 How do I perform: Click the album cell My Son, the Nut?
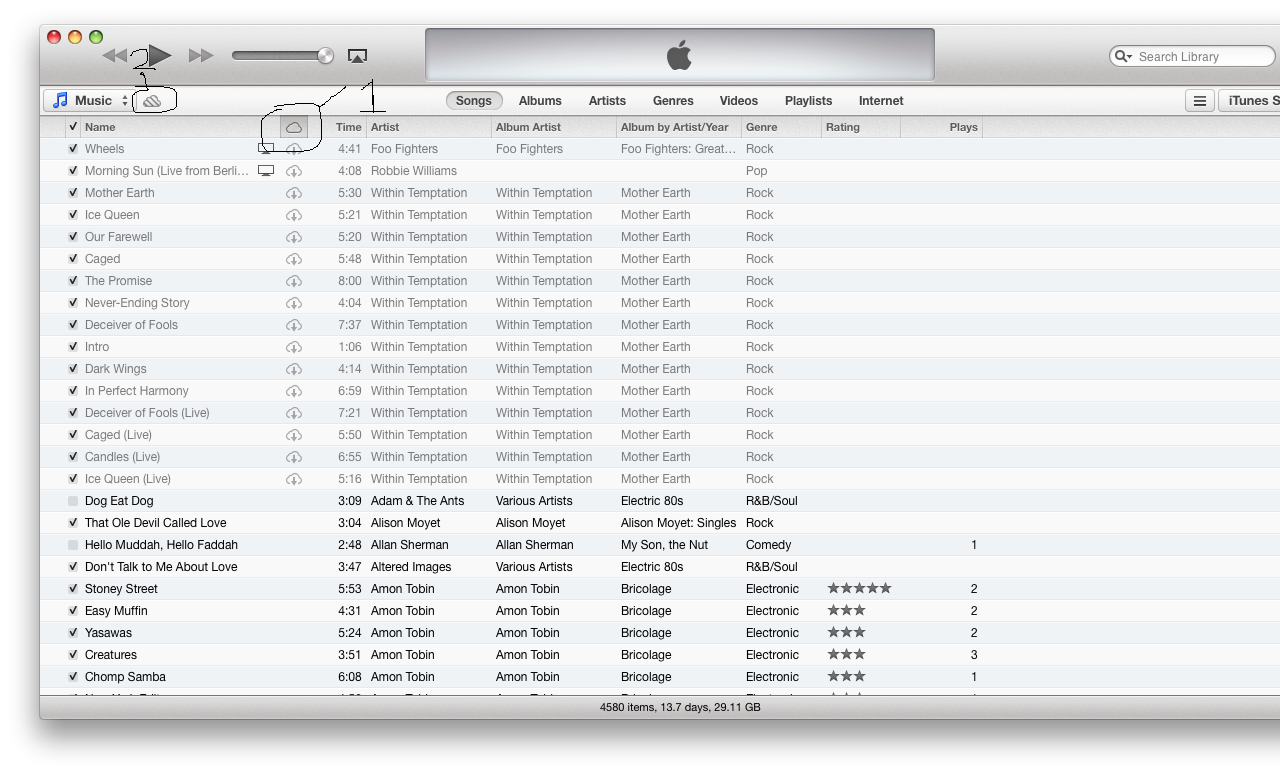(664, 545)
